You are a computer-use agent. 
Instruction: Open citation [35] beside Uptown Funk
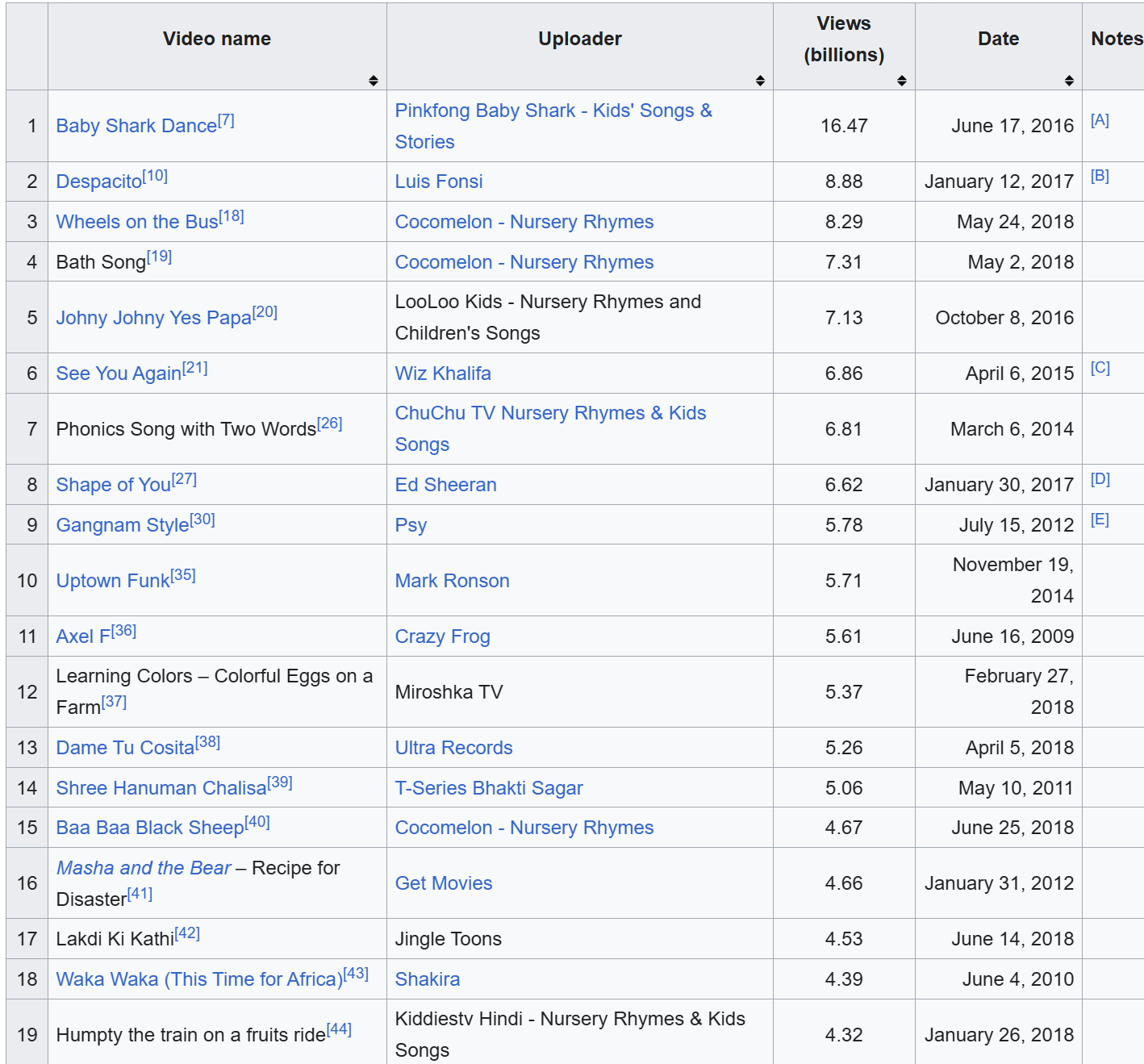(x=183, y=575)
